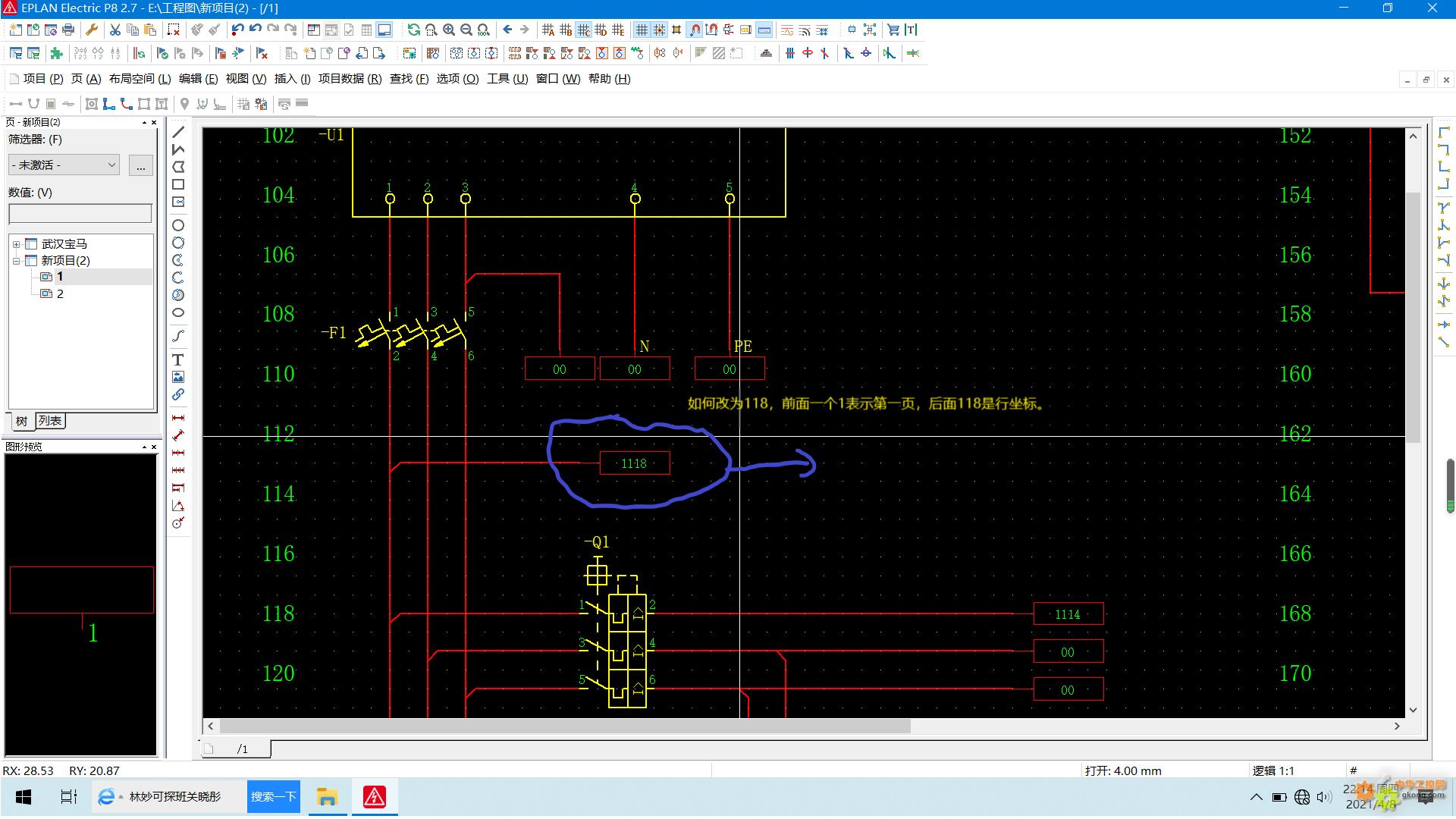Open settings with the wrench icon
Screen dimensions: 1456x819
92,30
